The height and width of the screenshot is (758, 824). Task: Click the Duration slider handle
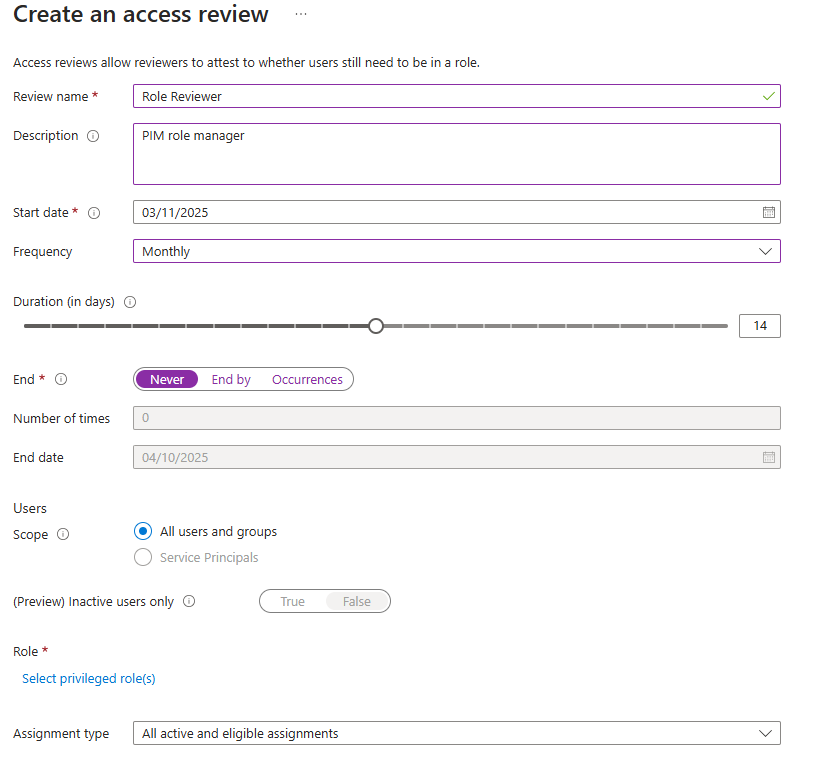376,326
